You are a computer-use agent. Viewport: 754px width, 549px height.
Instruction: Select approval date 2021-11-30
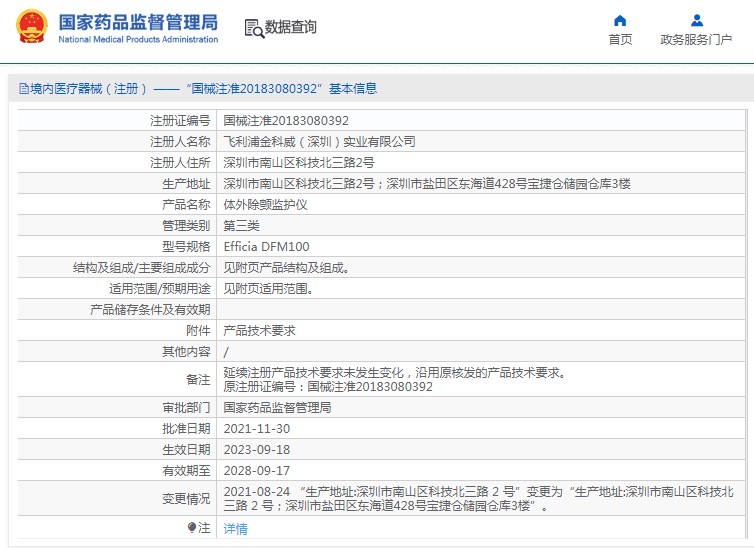click(257, 429)
